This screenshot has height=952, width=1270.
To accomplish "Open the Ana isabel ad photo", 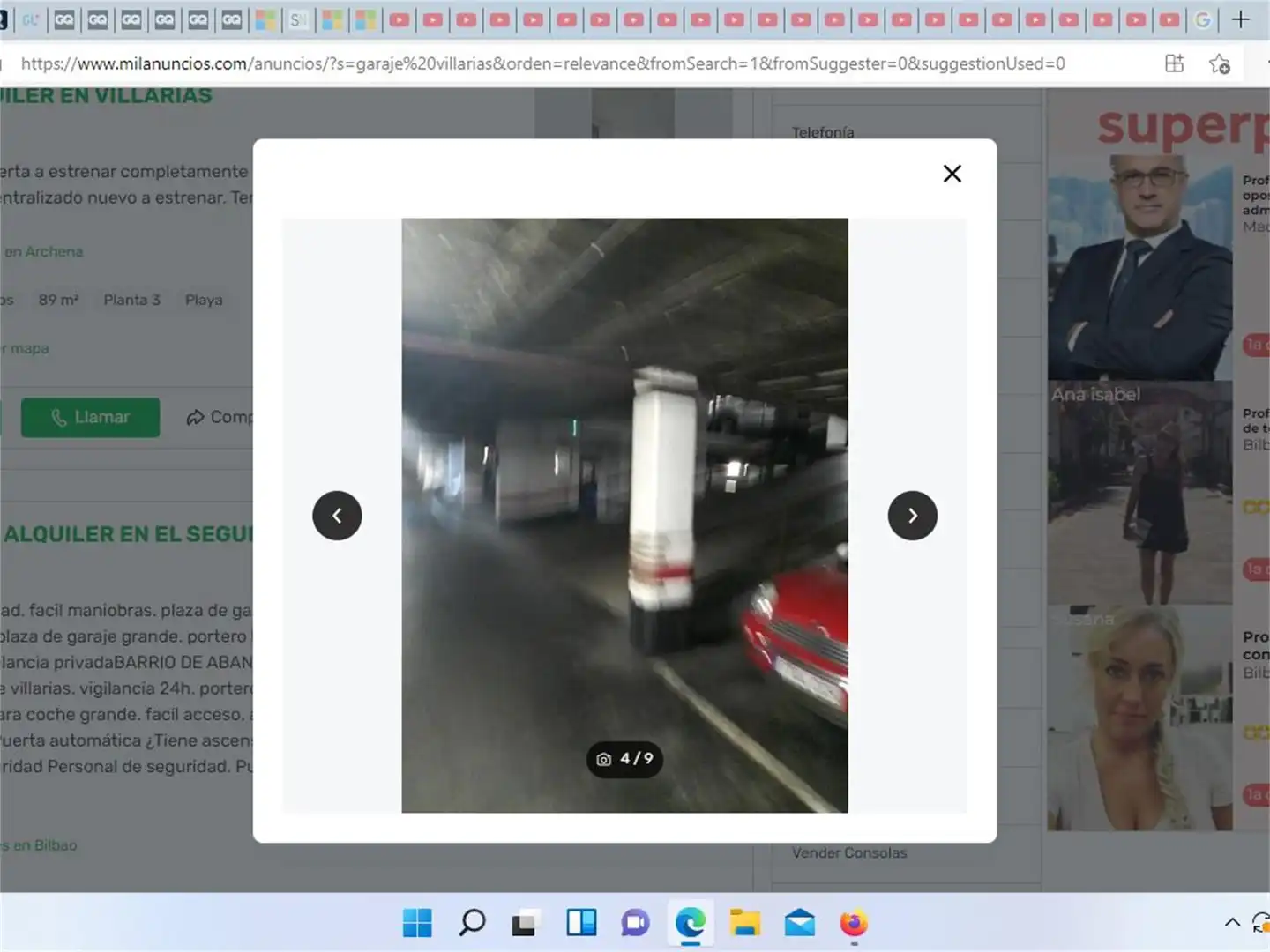I will (1139, 493).
